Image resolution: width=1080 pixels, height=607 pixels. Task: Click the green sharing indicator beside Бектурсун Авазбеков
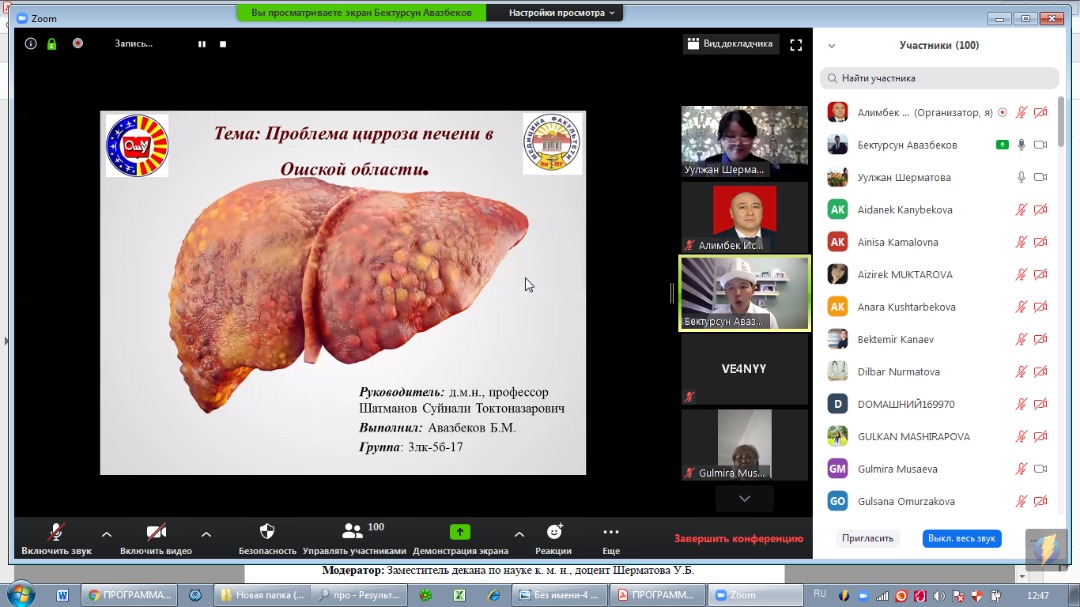(x=1002, y=145)
